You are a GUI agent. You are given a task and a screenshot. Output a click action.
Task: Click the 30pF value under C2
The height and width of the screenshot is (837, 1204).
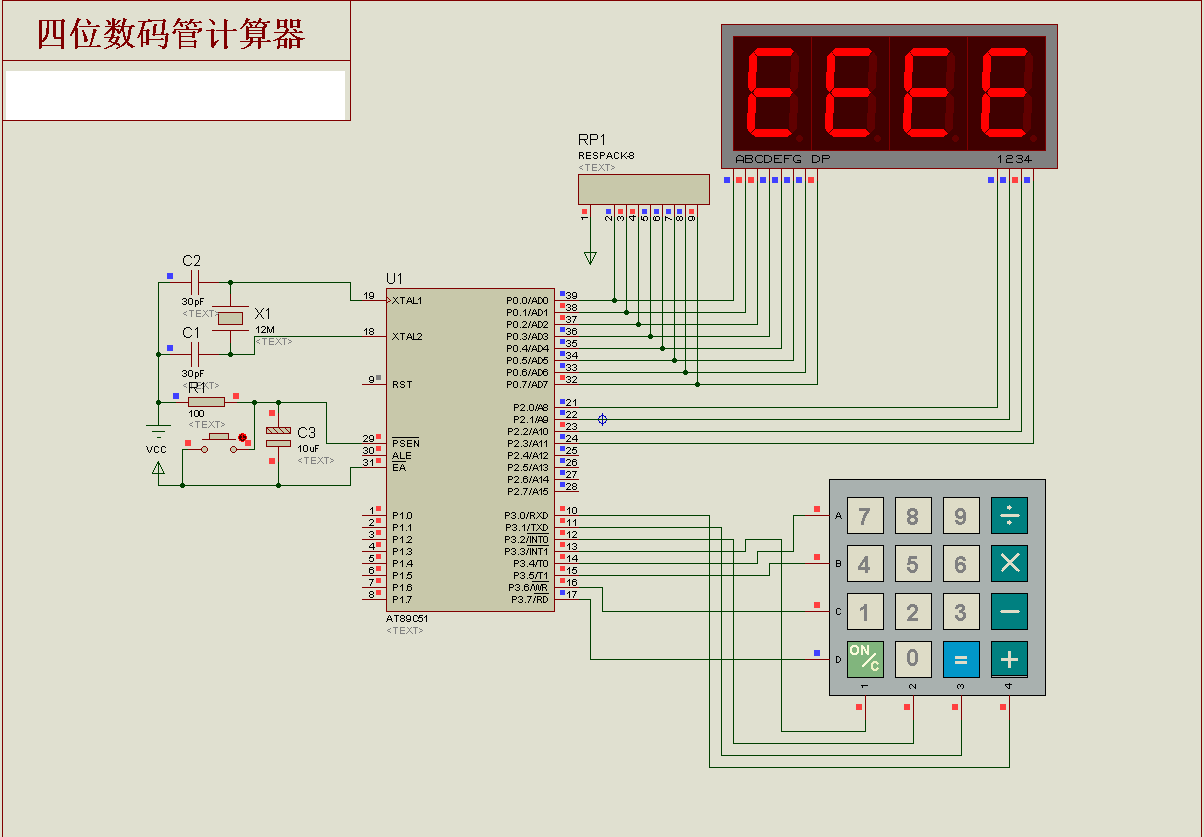point(193,301)
